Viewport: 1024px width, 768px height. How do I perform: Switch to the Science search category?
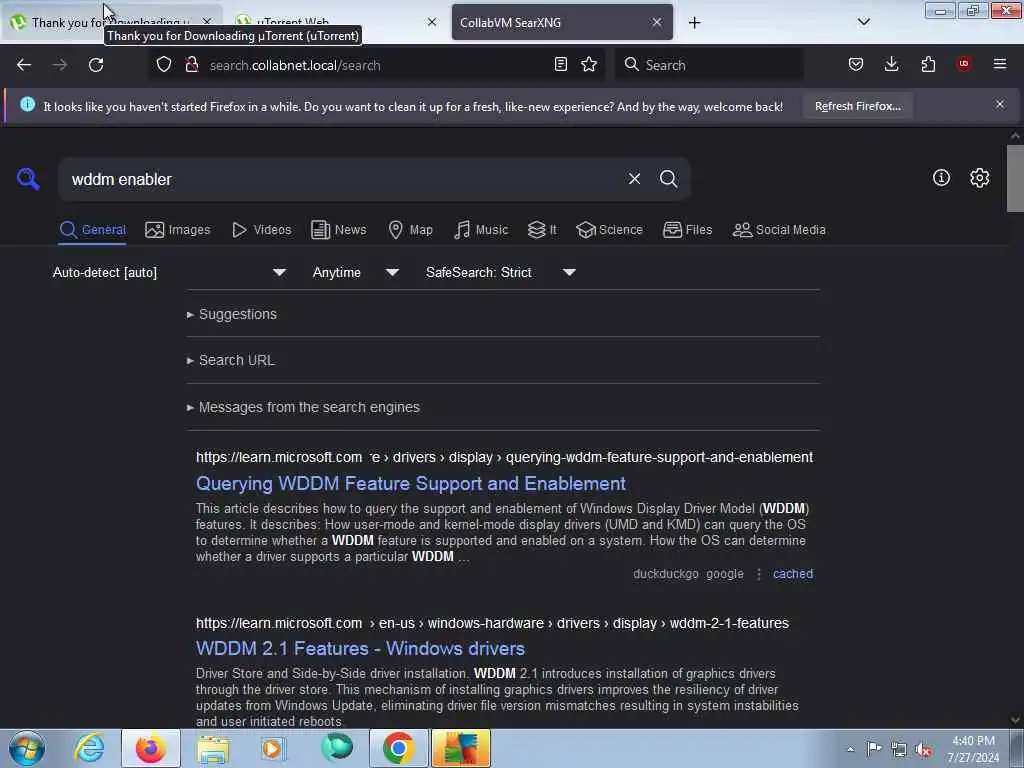click(x=610, y=230)
